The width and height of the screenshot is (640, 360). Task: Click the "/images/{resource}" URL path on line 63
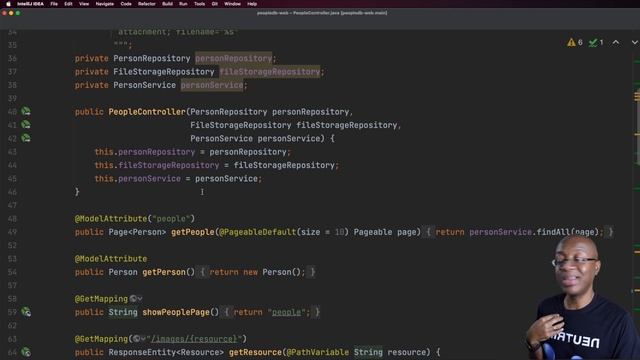[x=194, y=339]
